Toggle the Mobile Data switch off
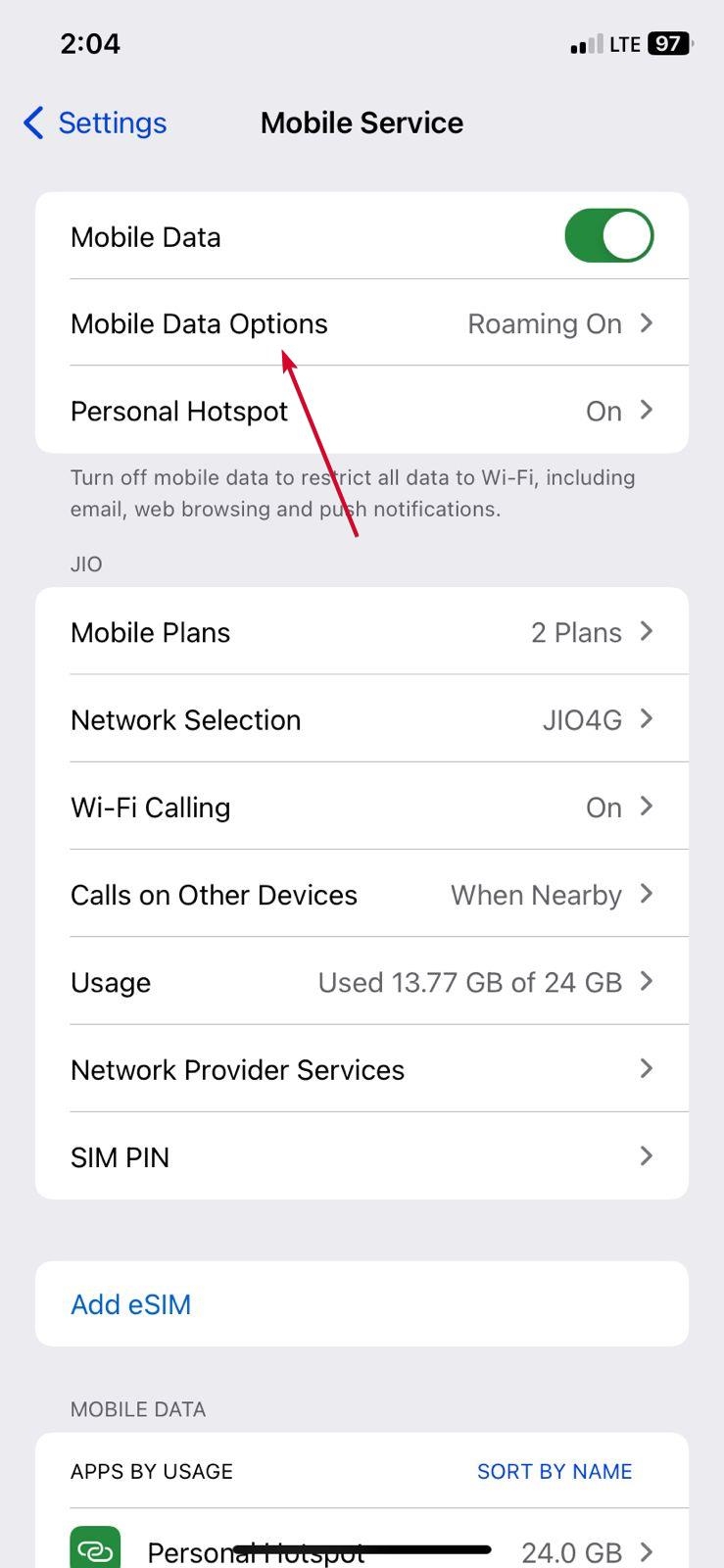 tap(608, 236)
